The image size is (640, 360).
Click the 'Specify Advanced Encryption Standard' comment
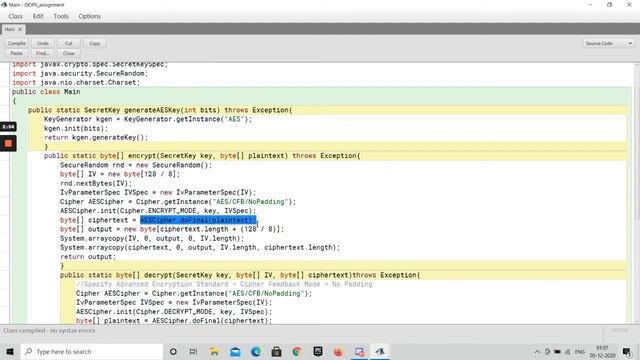tap(224, 284)
